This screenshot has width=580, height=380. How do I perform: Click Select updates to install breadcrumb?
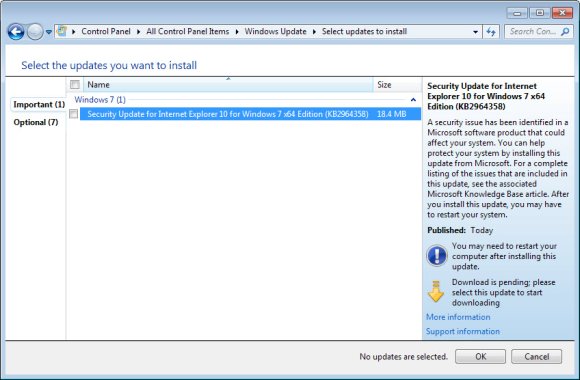(364, 31)
